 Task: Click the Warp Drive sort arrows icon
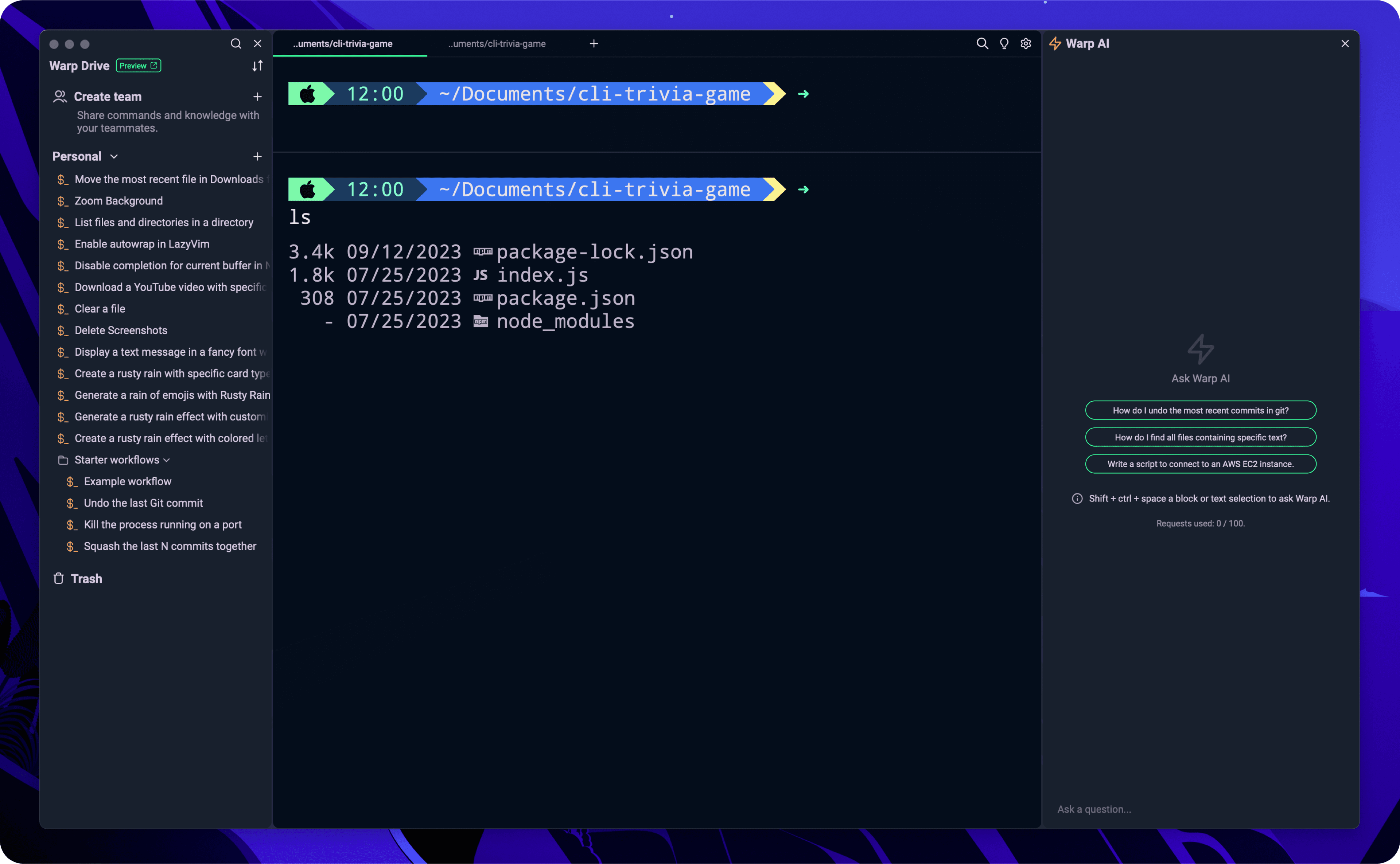point(257,66)
